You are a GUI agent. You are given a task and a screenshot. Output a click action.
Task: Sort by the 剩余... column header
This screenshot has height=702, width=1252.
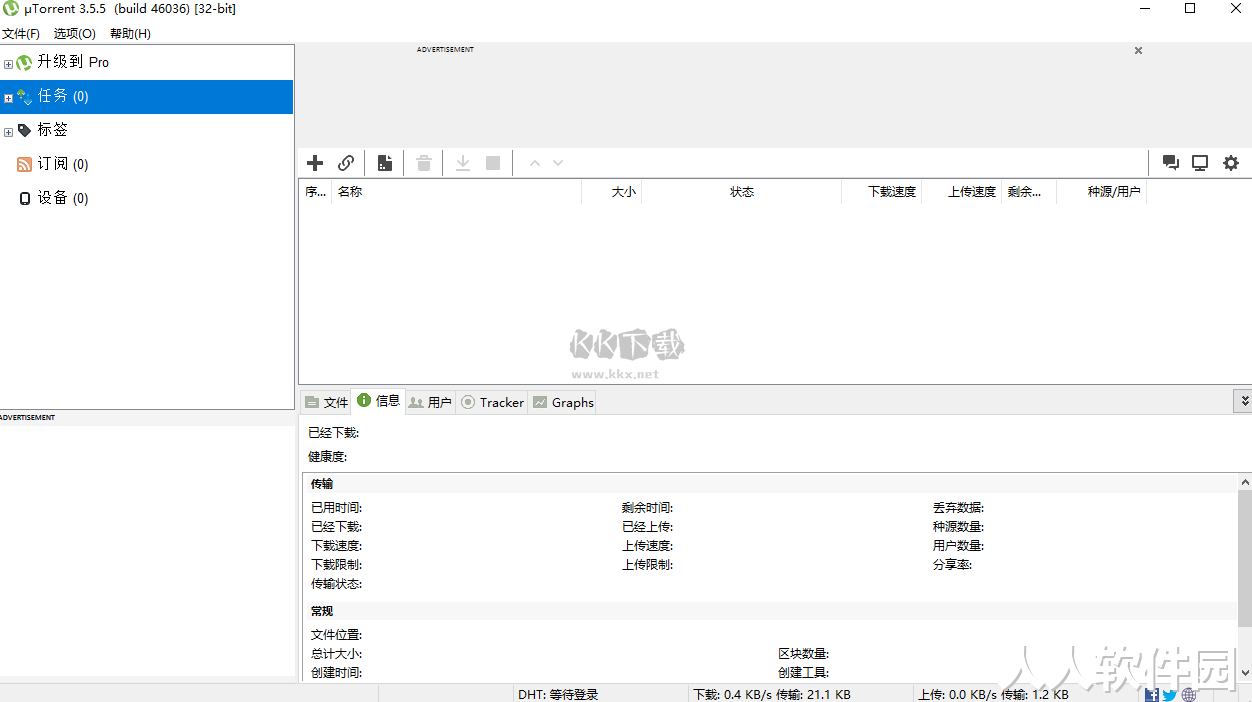click(x=1028, y=192)
